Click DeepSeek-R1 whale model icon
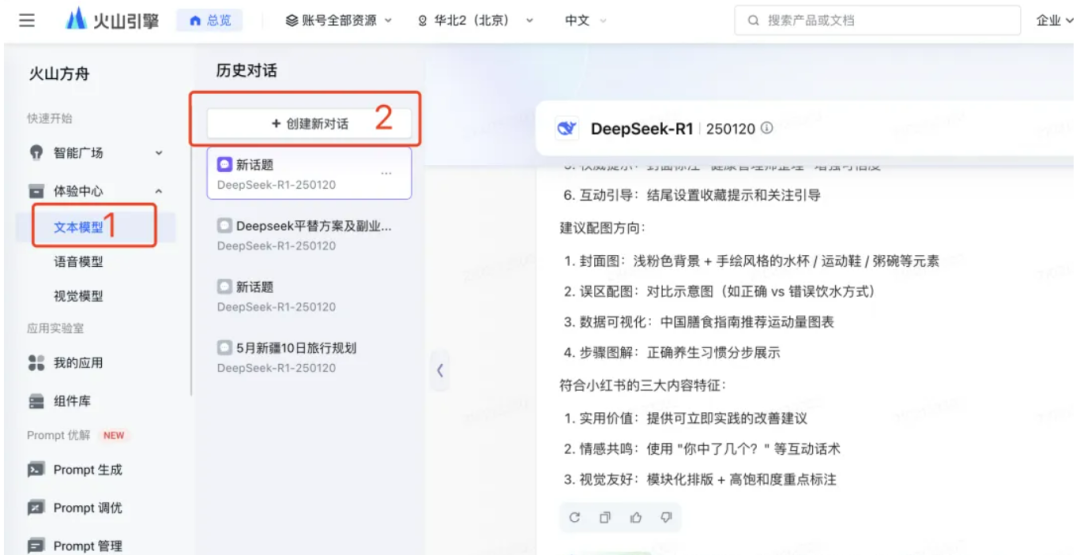This screenshot has width=1080, height=555. click(568, 129)
